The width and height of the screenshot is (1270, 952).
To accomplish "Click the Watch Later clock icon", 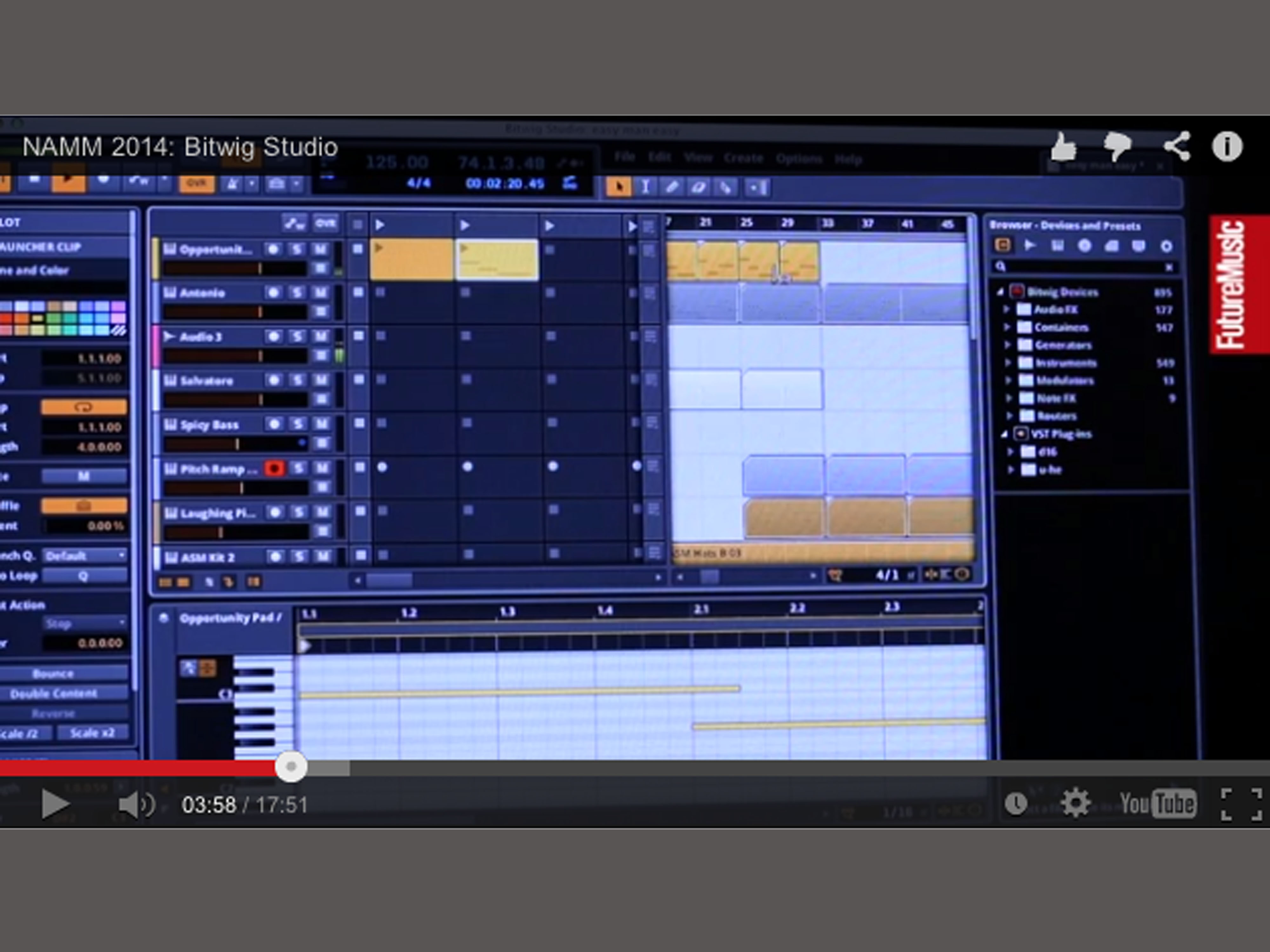I will pos(1016,803).
